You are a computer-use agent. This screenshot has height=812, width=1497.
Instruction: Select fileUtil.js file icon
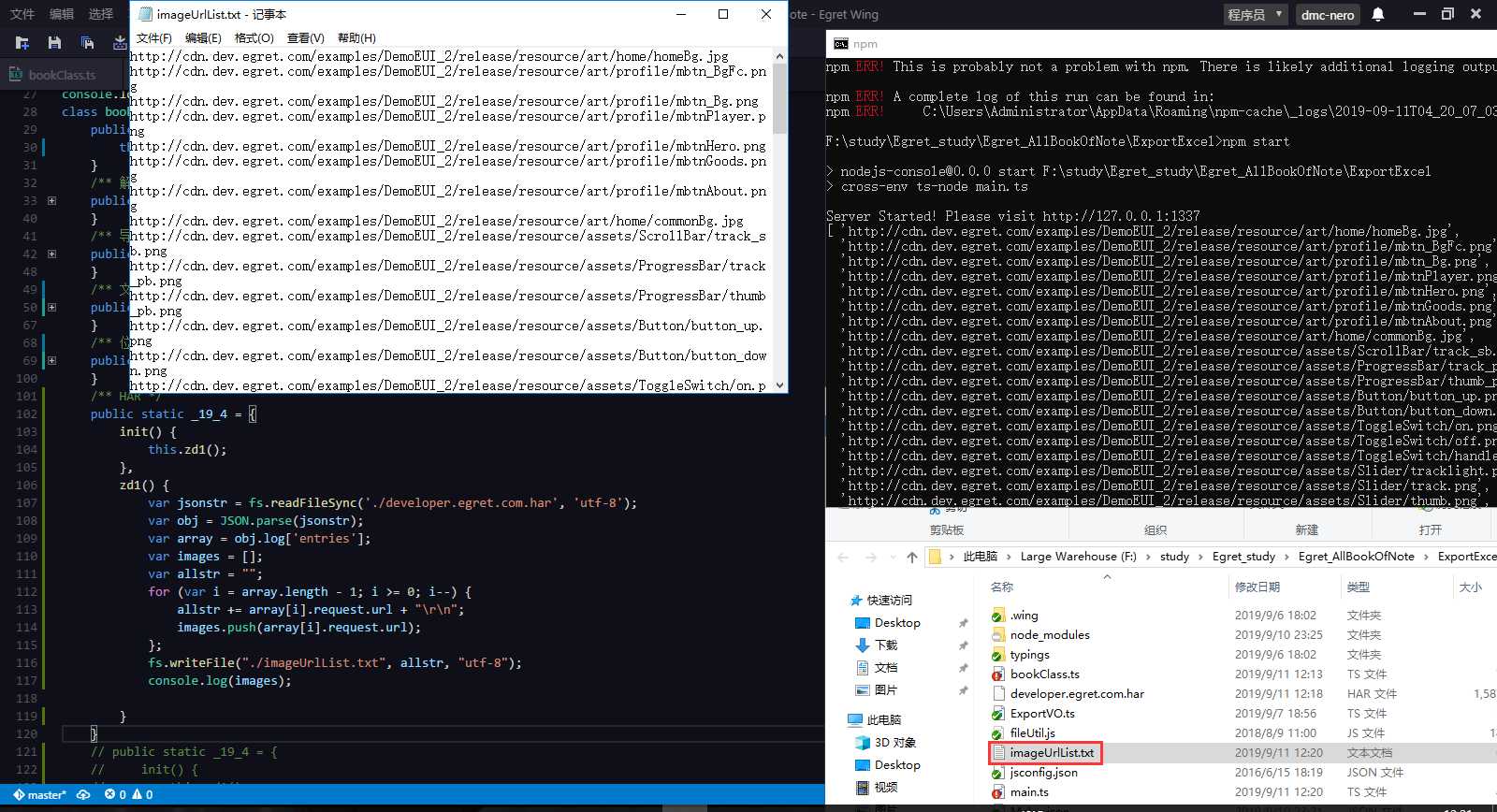[x=998, y=733]
